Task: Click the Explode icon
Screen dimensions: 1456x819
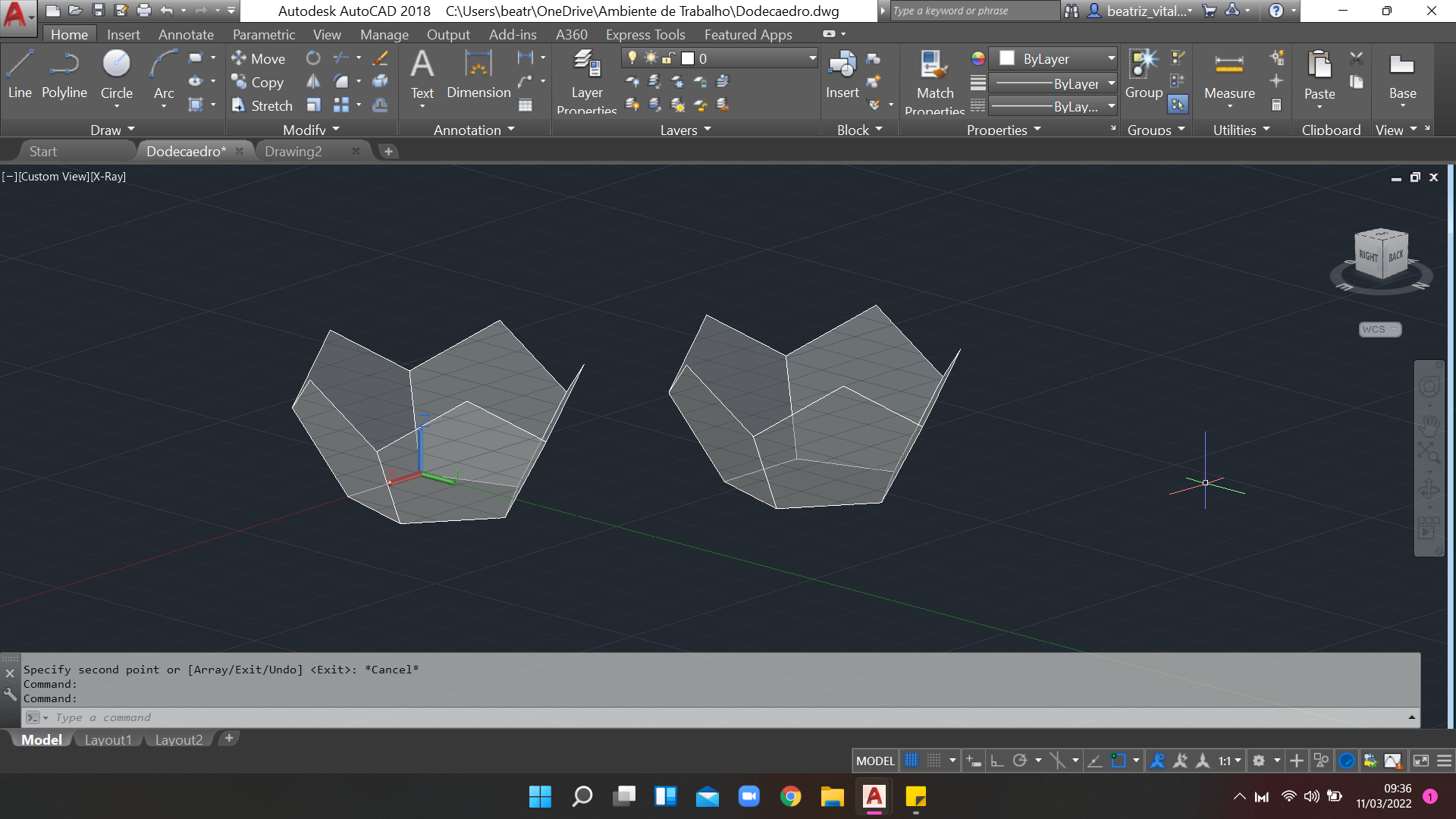Action: (x=380, y=82)
